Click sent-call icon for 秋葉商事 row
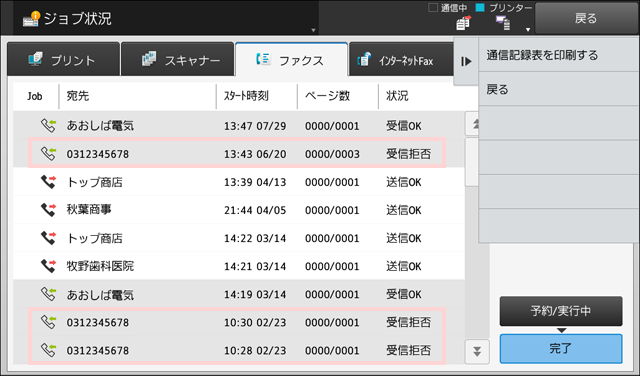 coord(48,210)
